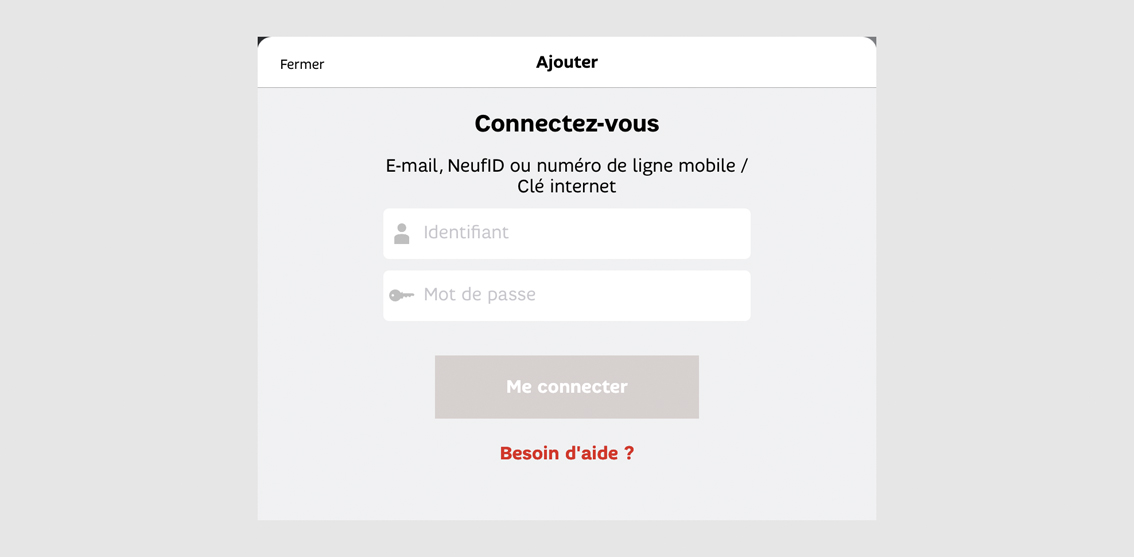Viewport: 1134px width, 557px height.
Task: Tap the user silhouette icon
Action: click(401, 234)
